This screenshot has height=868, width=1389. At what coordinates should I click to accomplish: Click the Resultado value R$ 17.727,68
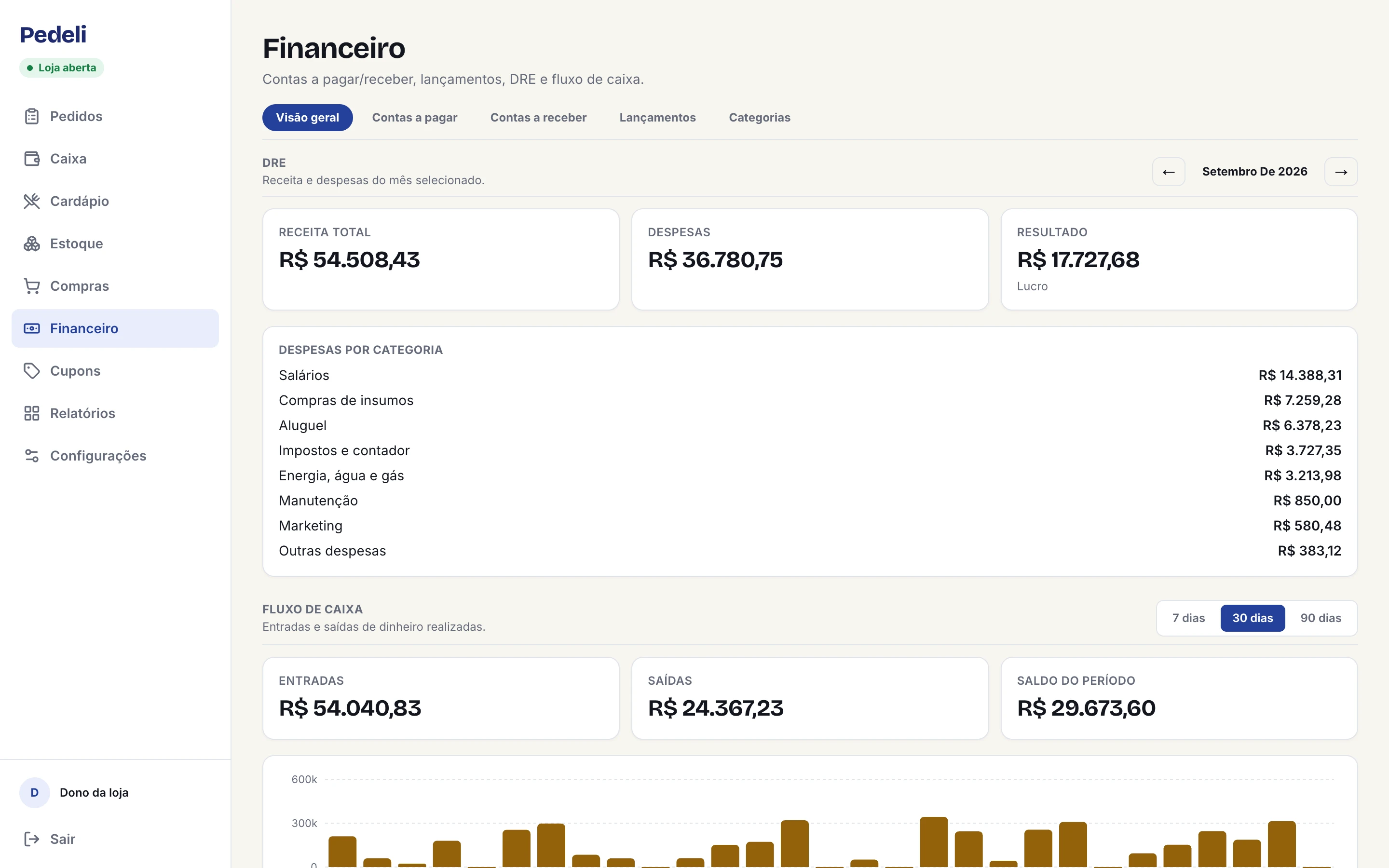1078,259
